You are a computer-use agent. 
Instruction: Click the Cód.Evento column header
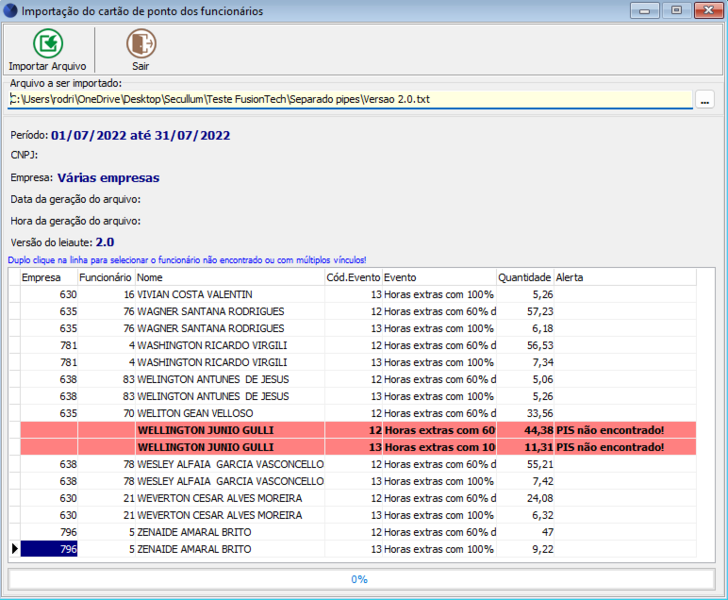(354, 277)
